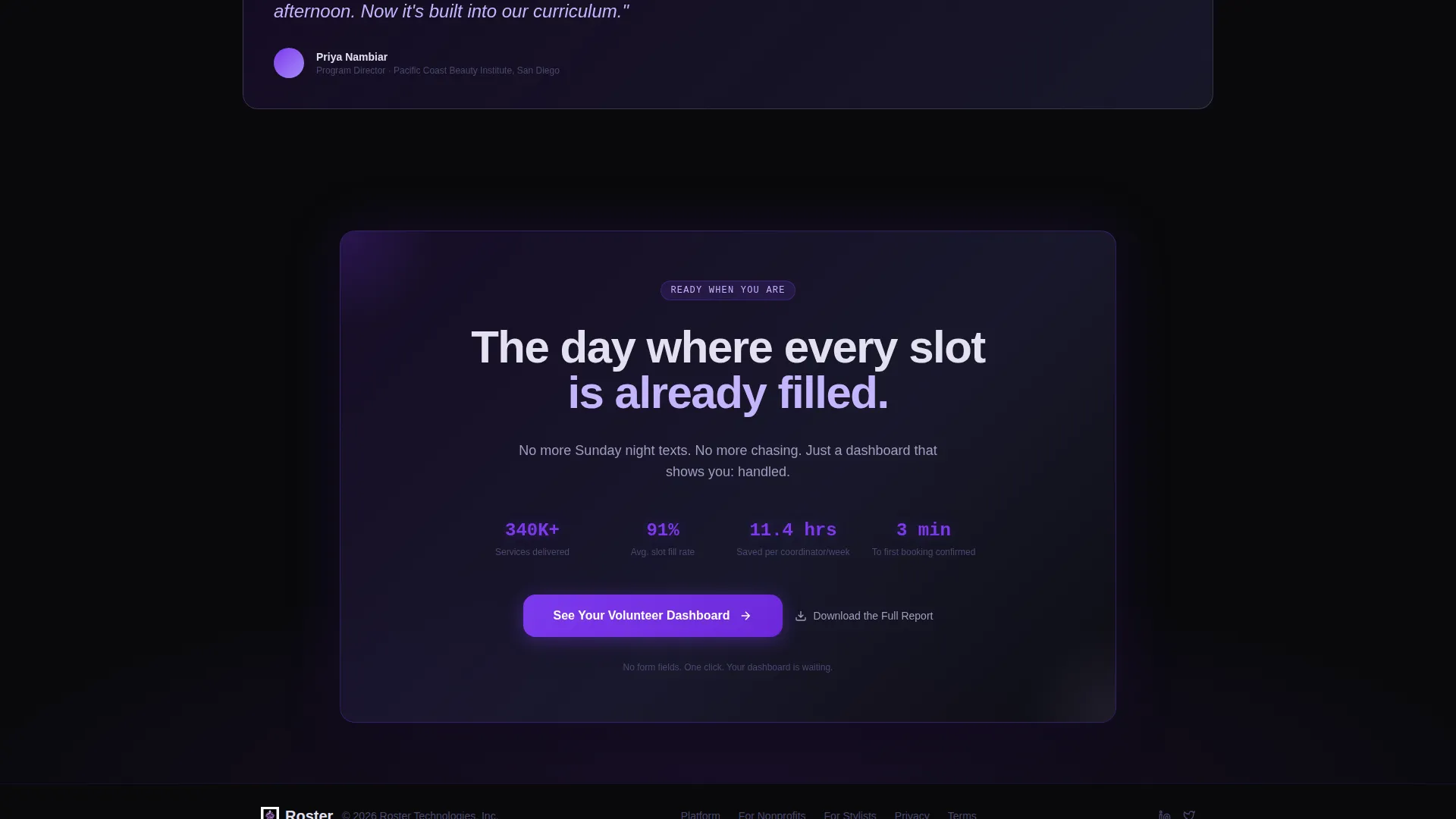Open the For Stylists footer link
Screen dimensions: 1456x819
pos(850,814)
